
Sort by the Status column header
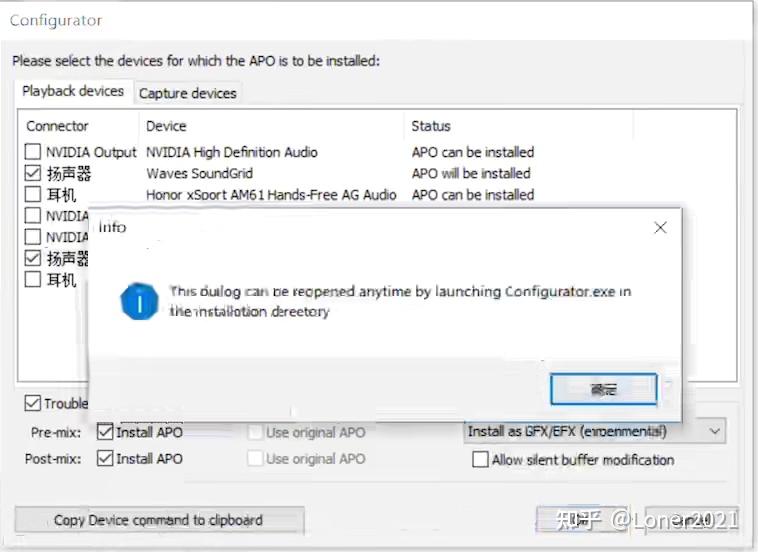pos(431,126)
